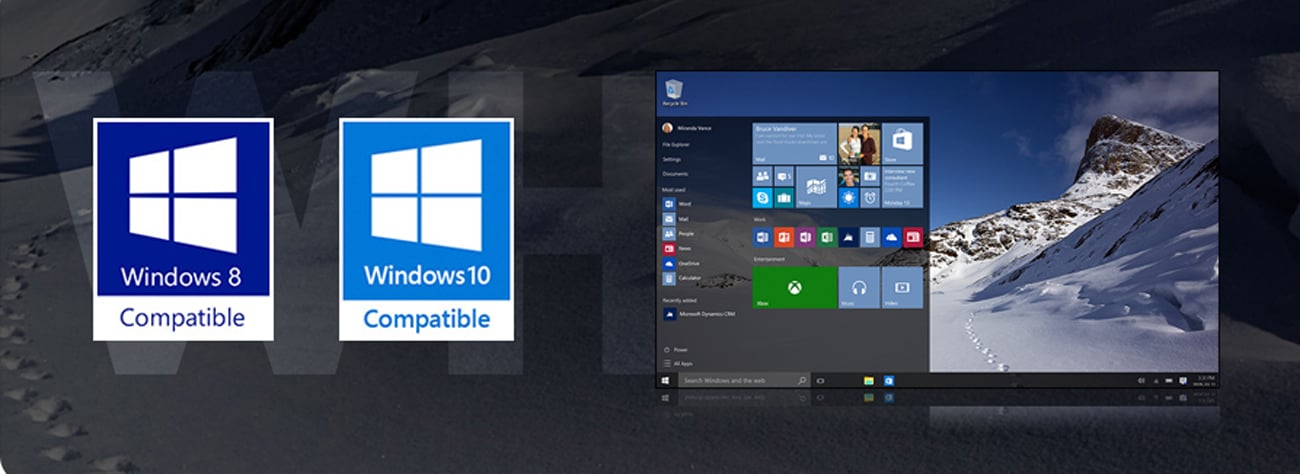Launch OneNote tile in the Work group
Viewport: 1300px width, 474px height.
click(x=806, y=237)
